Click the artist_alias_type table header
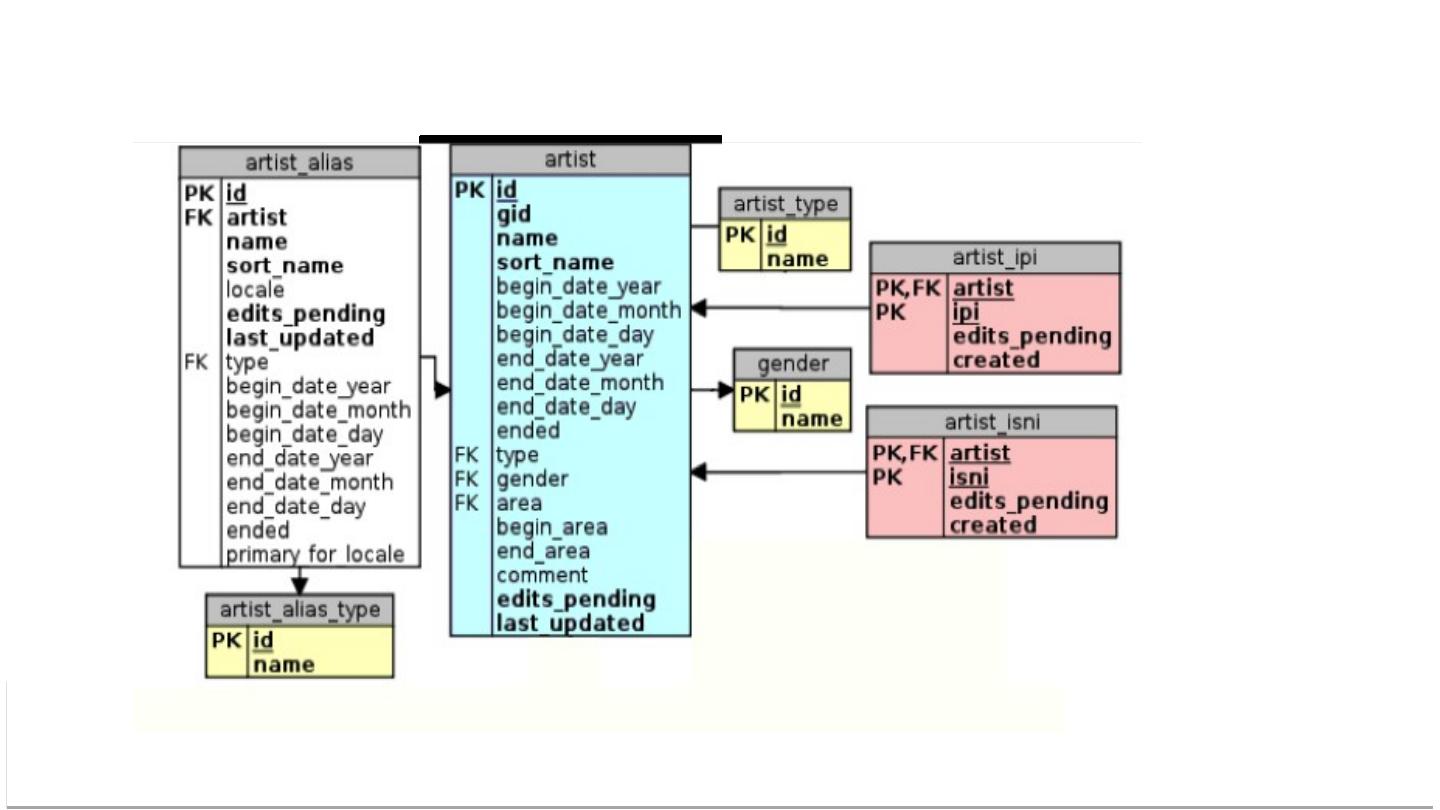Screen dimensions: 1440x810 (x=299, y=609)
